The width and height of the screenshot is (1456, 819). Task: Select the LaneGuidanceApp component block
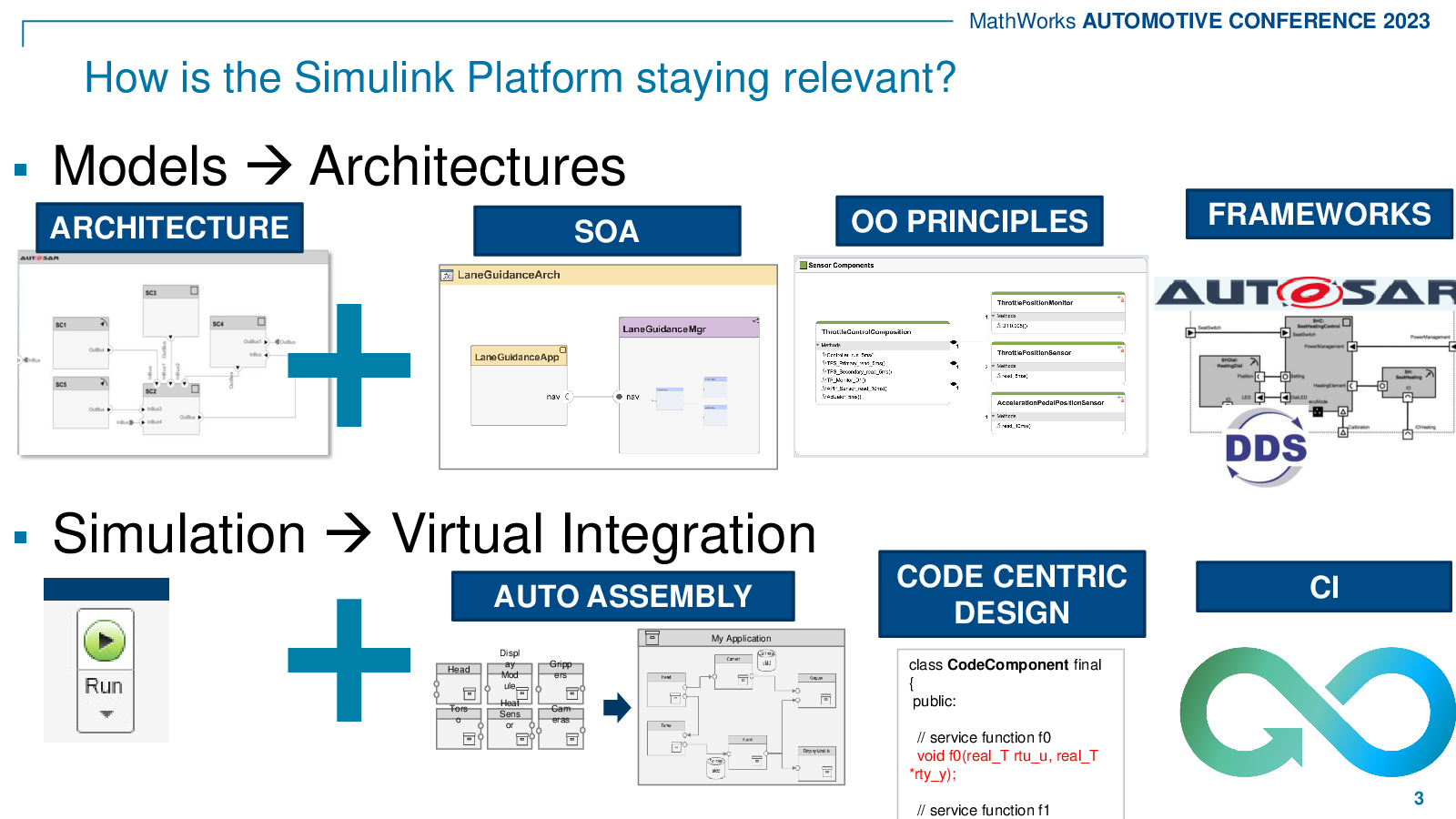click(519, 385)
